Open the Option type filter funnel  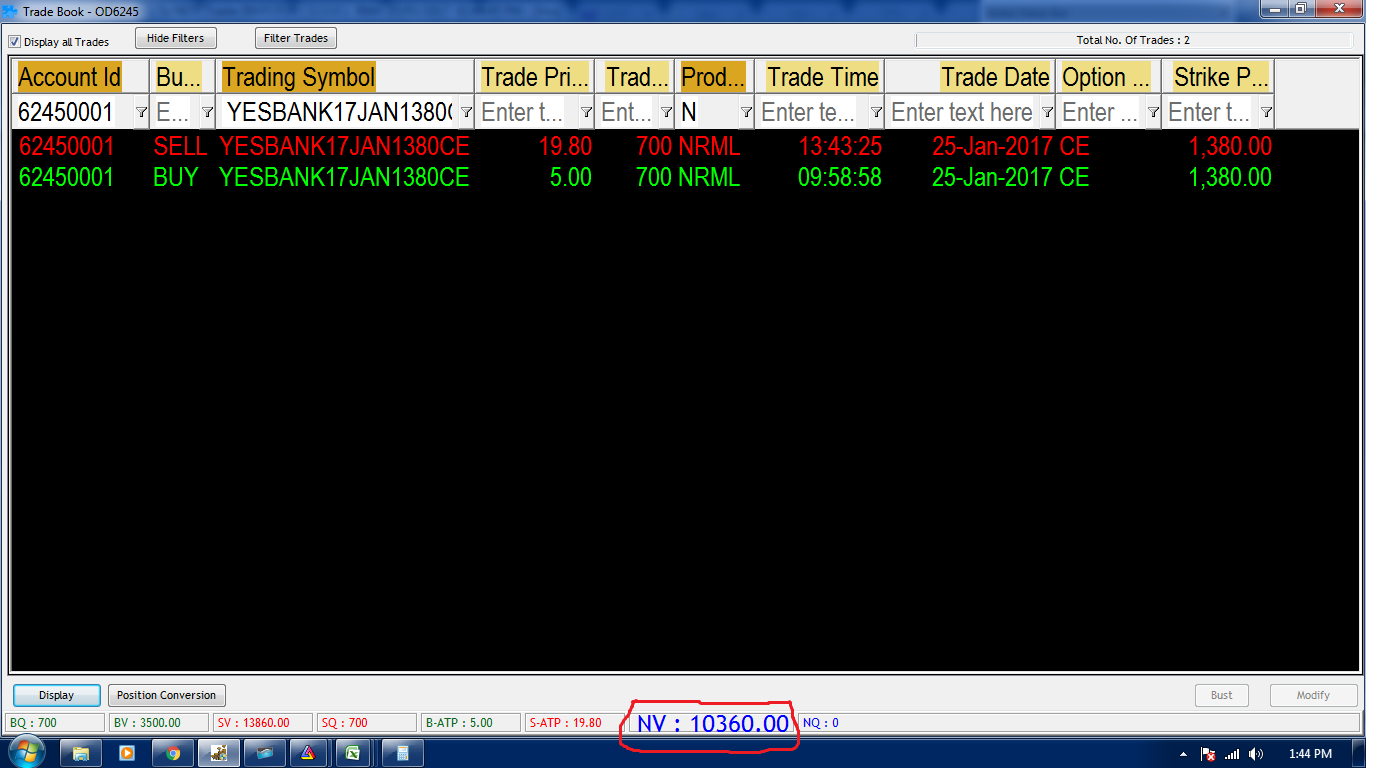1153,112
